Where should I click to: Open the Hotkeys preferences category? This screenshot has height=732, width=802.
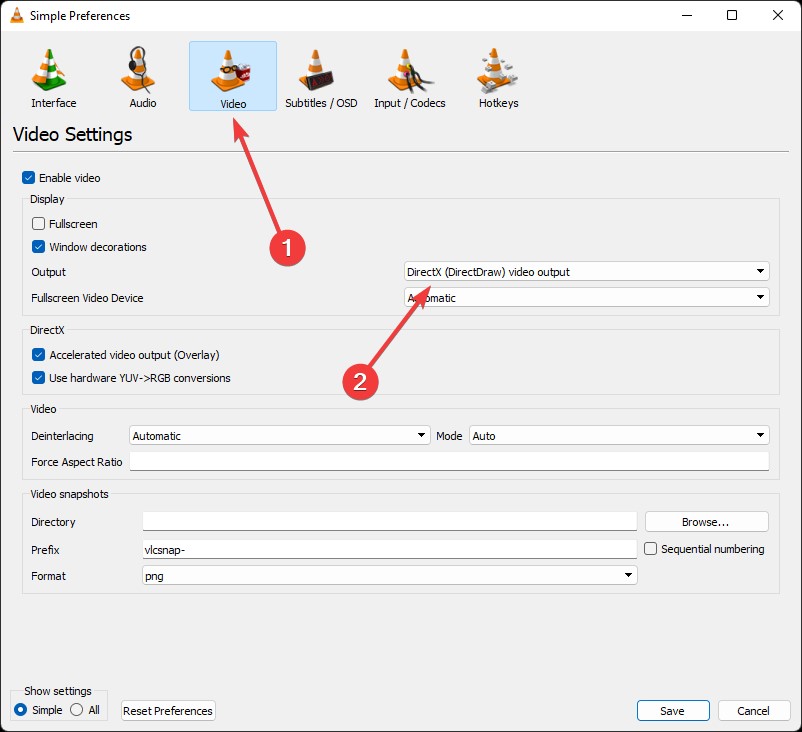click(498, 77)
